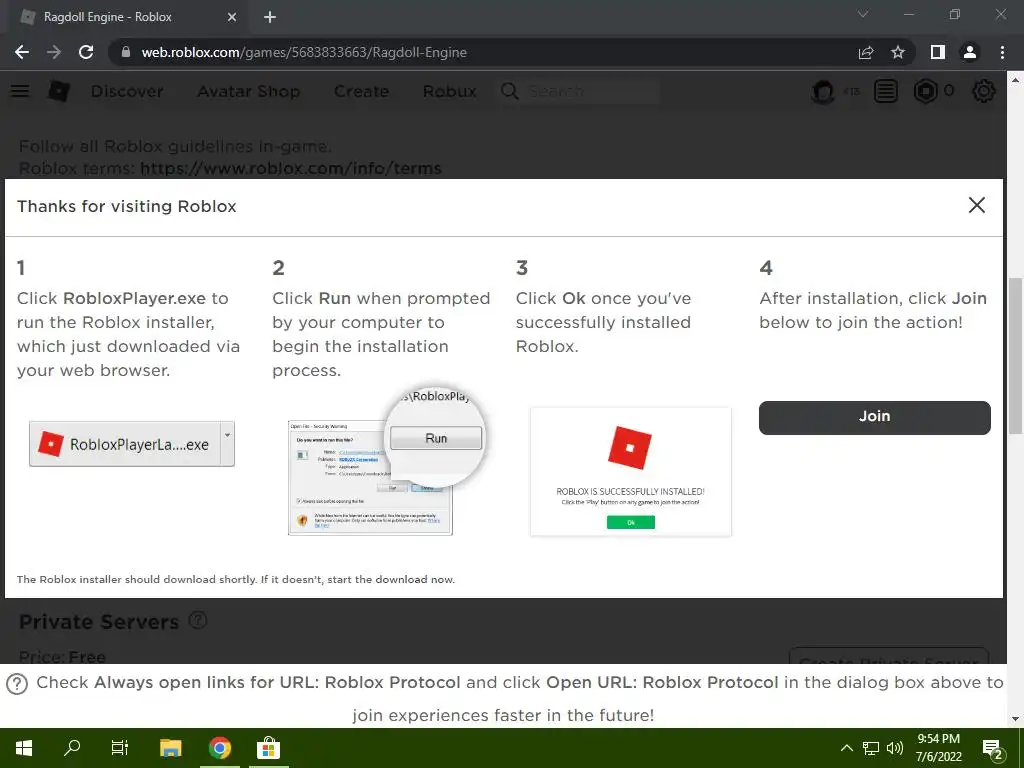Open Roblox hamburger navigation menu
Image resolution: width=1024 pixels, height=768 pixels.
[x=20, y=91]
